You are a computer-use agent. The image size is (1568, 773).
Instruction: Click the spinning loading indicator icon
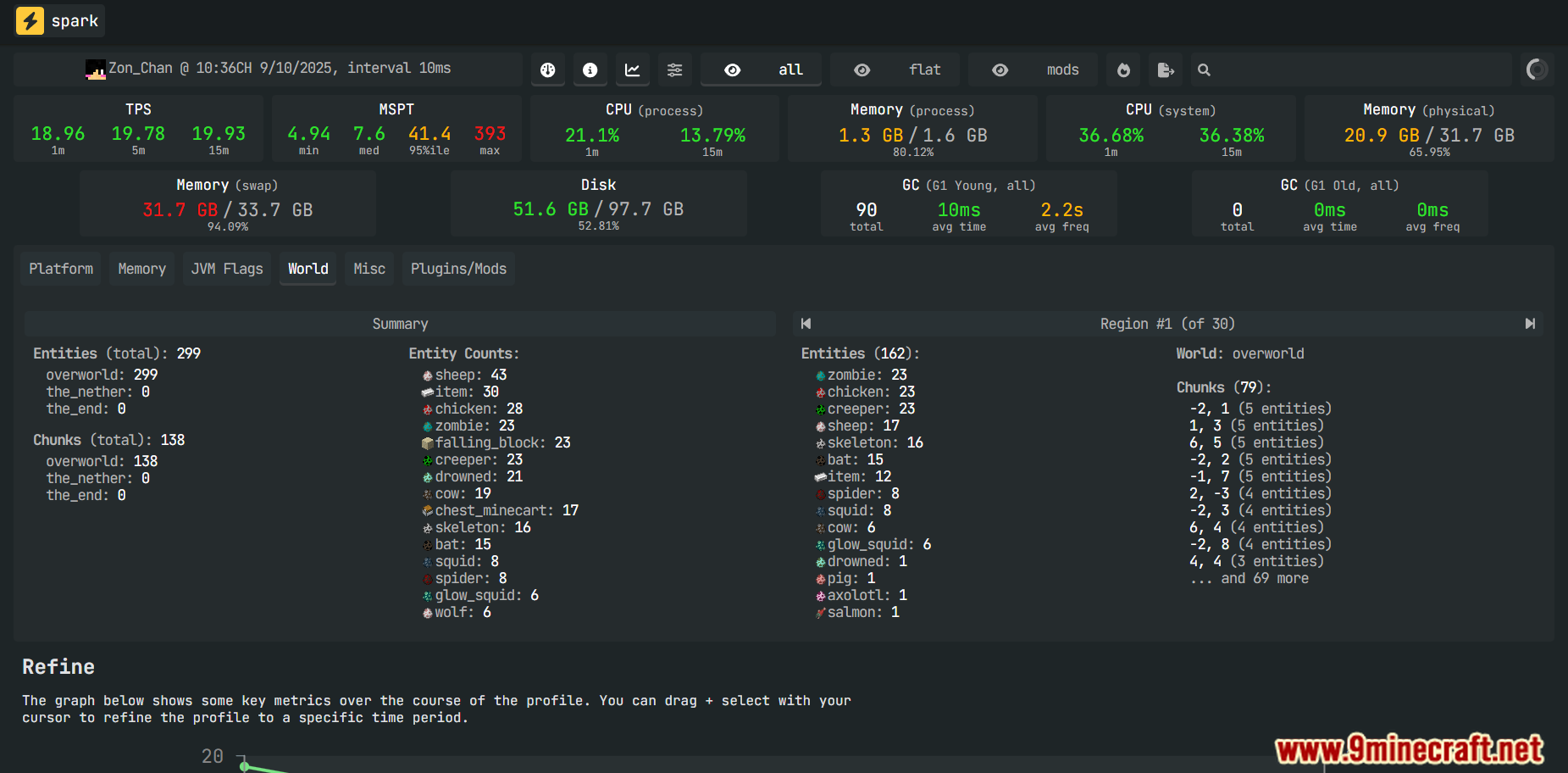tap(1537, 70)
